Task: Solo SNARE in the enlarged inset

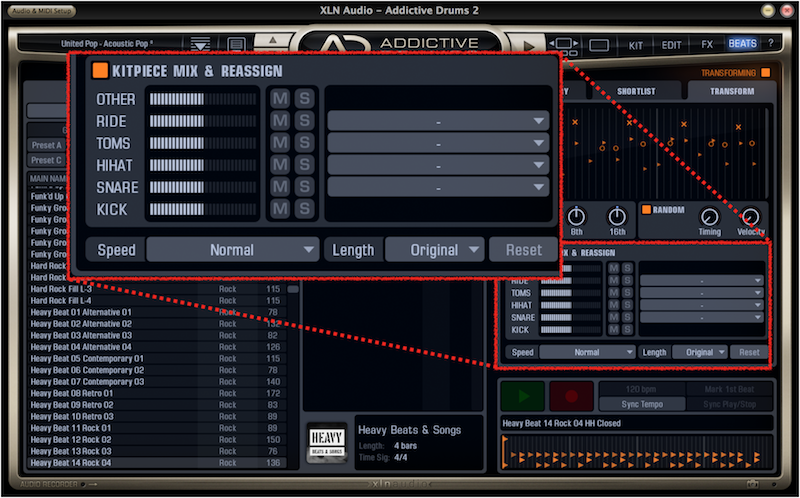Action: [x=305, y=187]
